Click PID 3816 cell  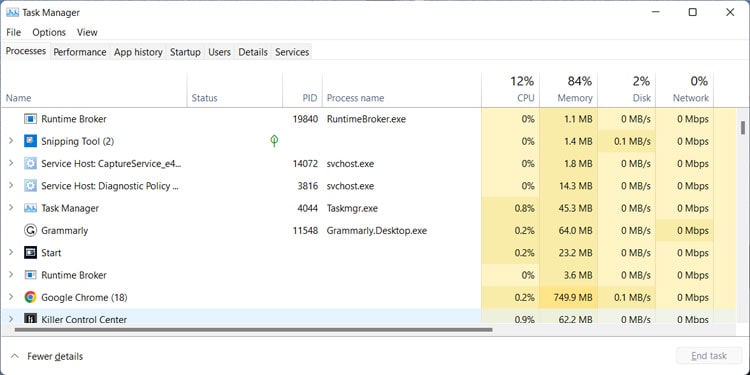308,186
